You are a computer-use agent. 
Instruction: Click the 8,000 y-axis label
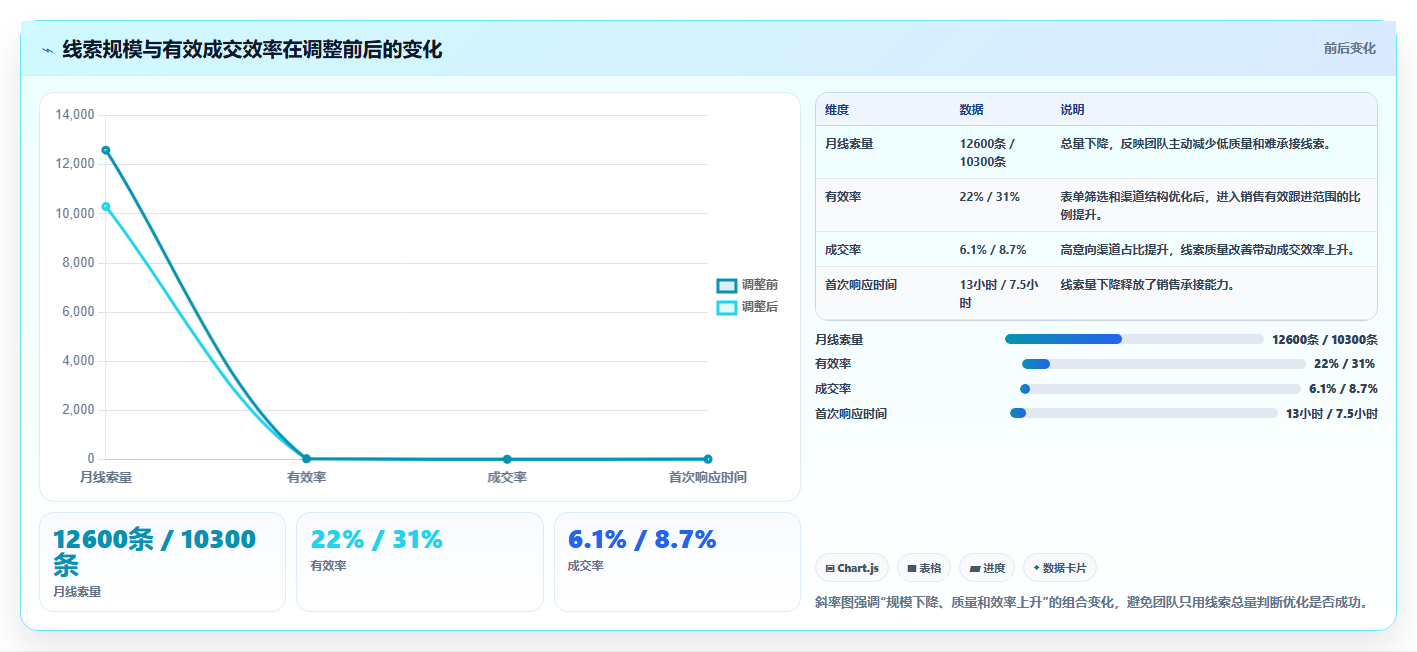point(78,262)
